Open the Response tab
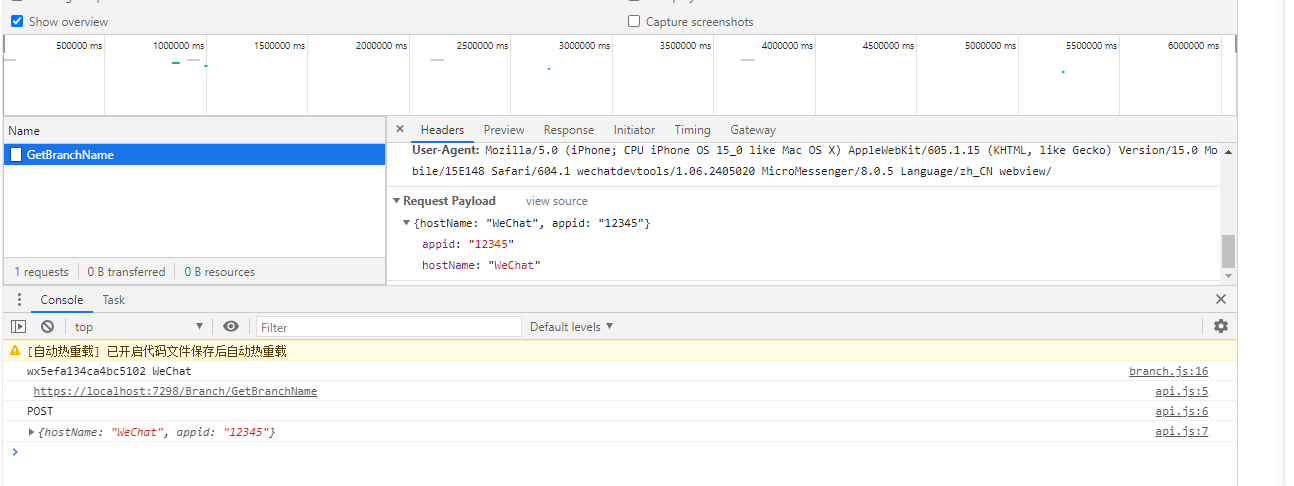The width and height of the screenshot is (1294, 486). coord(569,130)
